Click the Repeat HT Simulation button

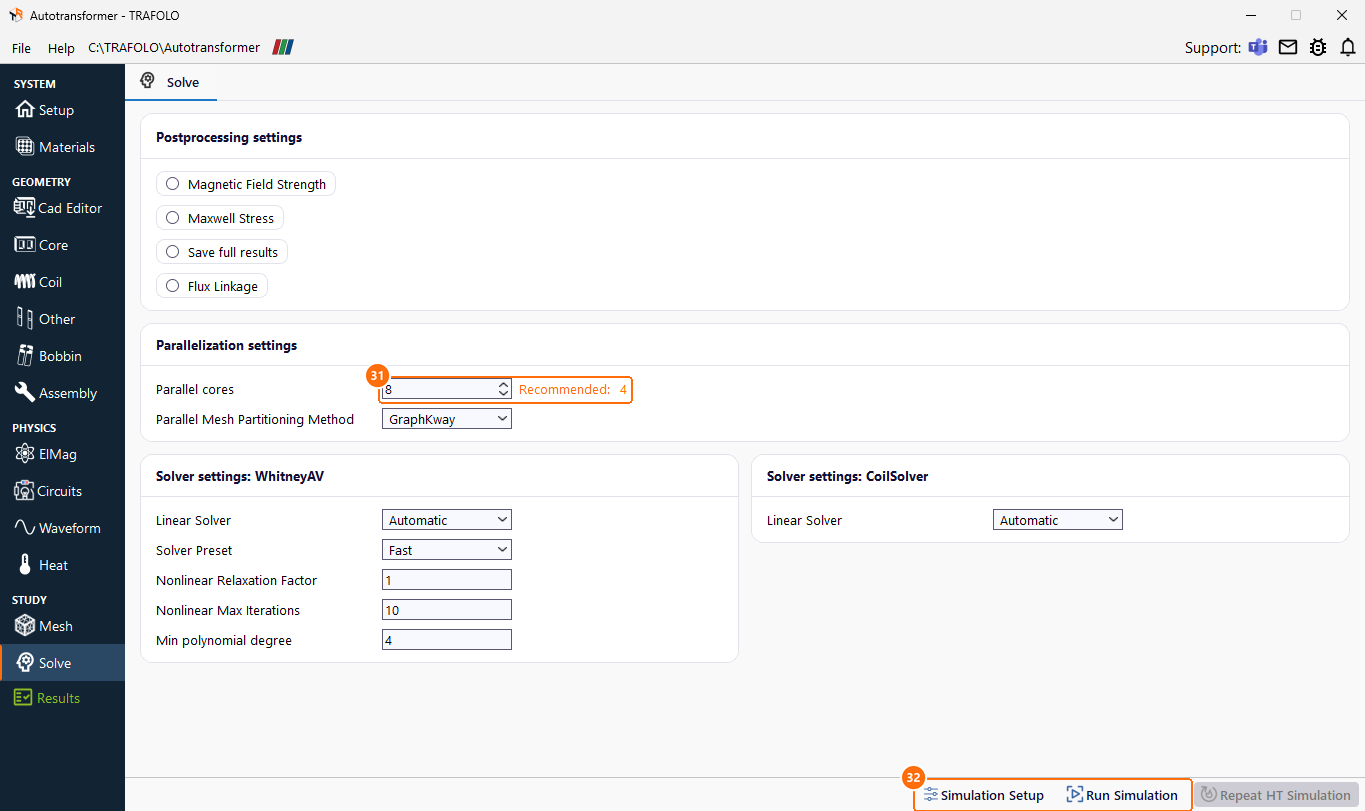click(x=1276, y=795)
